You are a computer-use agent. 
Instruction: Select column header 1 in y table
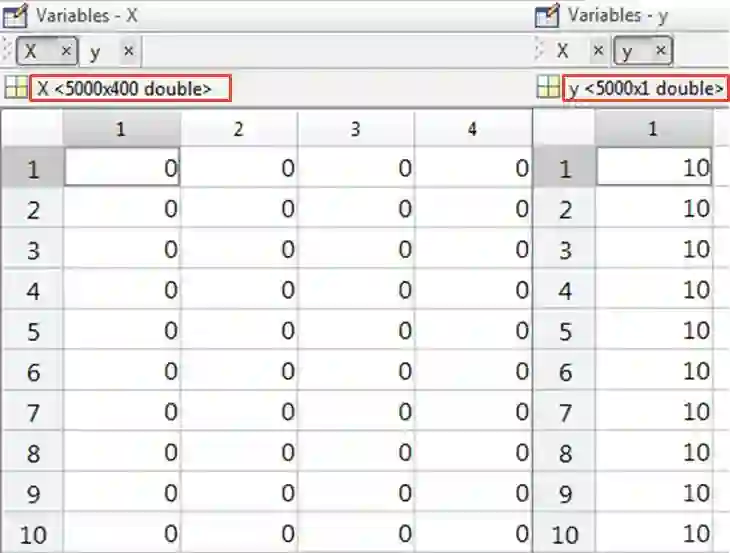click(x=653, y=128)
